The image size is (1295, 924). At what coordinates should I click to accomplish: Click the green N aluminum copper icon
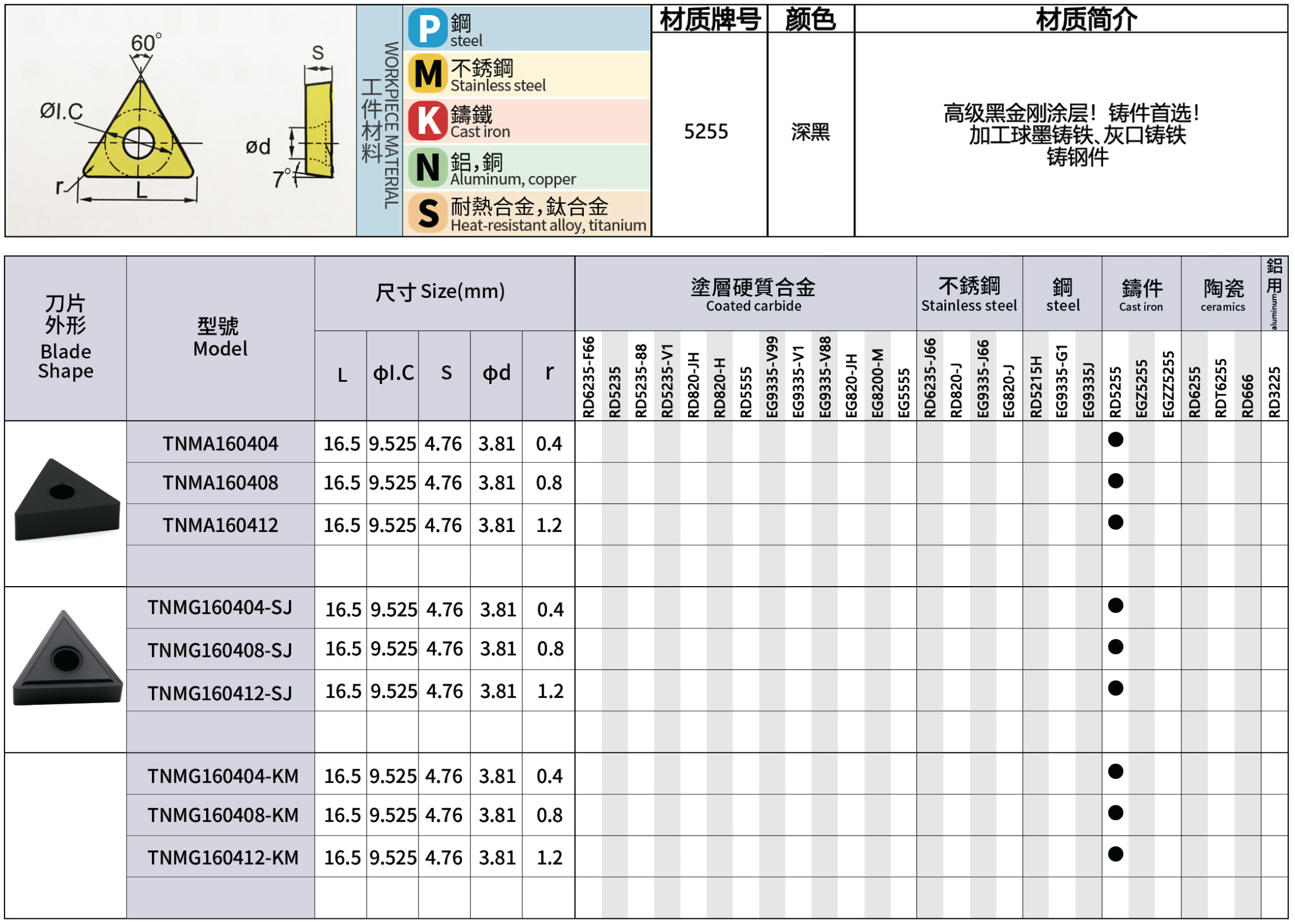[x=428, y=168]
